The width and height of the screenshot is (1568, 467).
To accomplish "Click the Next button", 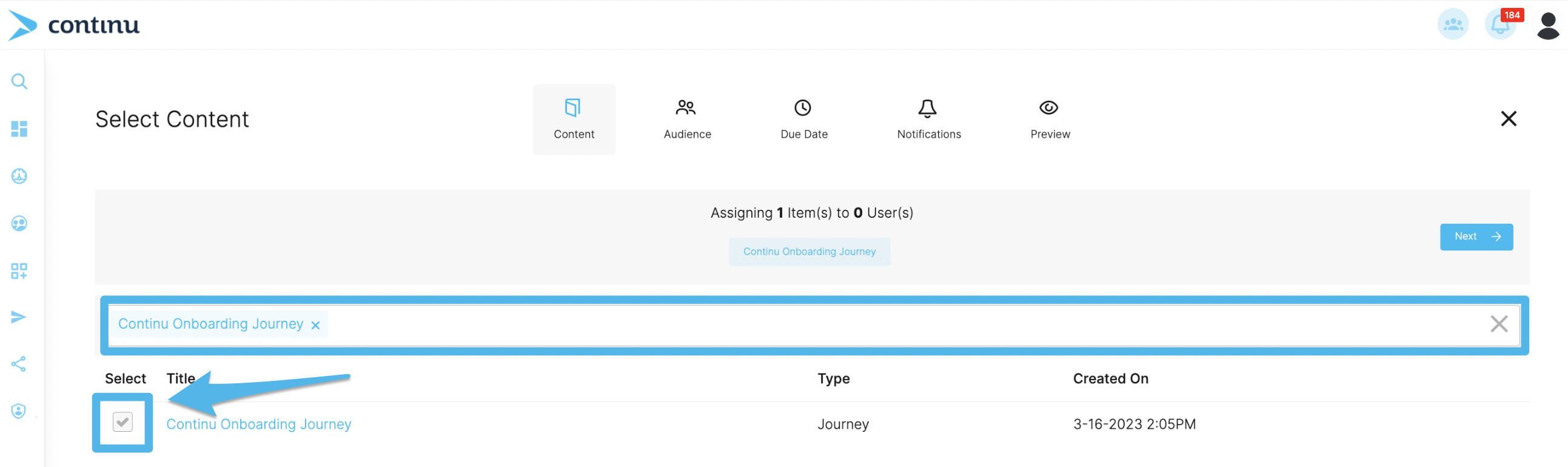I will pos(1475,237).
